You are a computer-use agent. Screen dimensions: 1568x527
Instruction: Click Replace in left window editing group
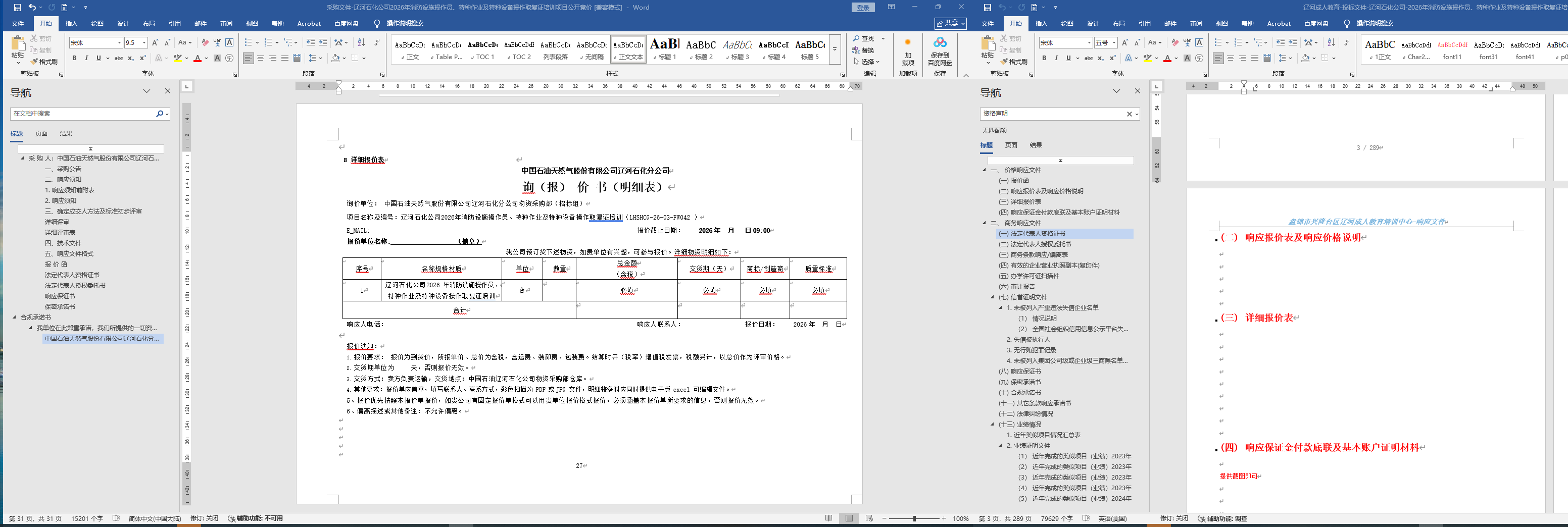coord(863,50)
